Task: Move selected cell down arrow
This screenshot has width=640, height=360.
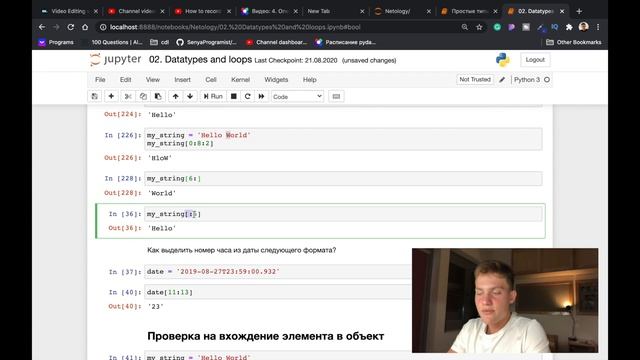Action: pos(190,96)
